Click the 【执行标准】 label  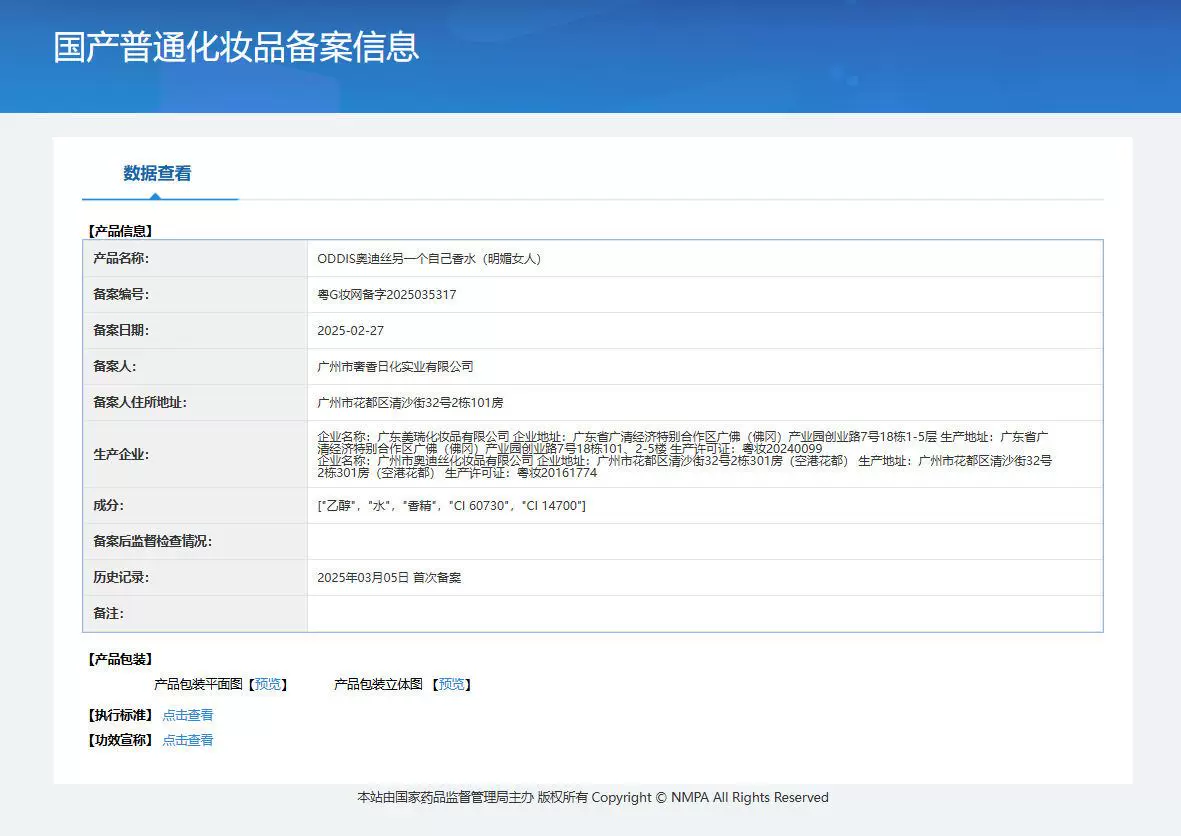(x=121, y=715)
